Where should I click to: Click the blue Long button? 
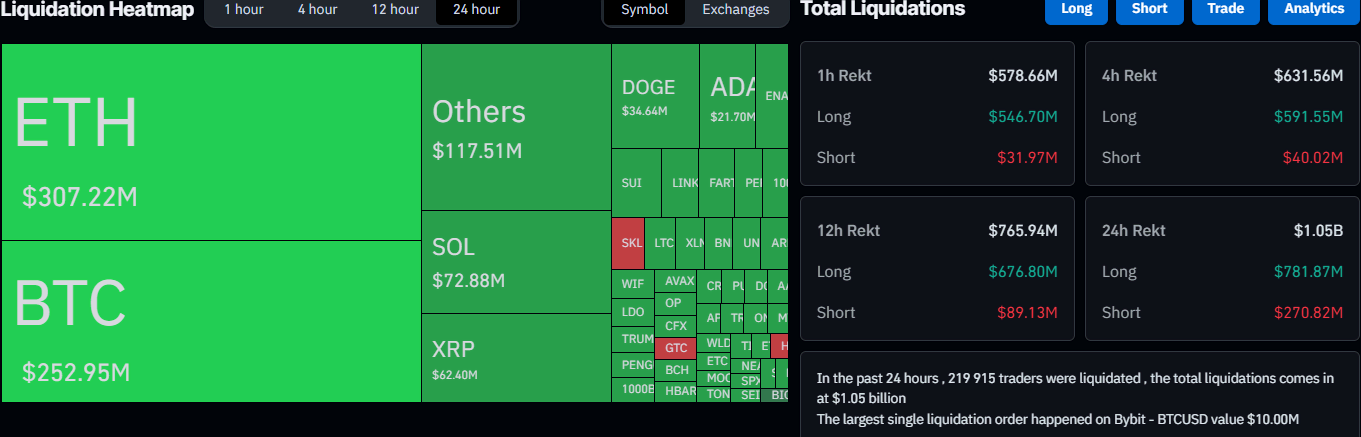[1076, 9]
